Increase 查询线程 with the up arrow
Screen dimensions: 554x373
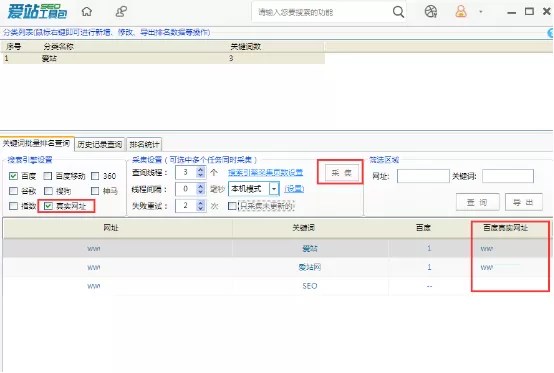[x=201, y=170]
